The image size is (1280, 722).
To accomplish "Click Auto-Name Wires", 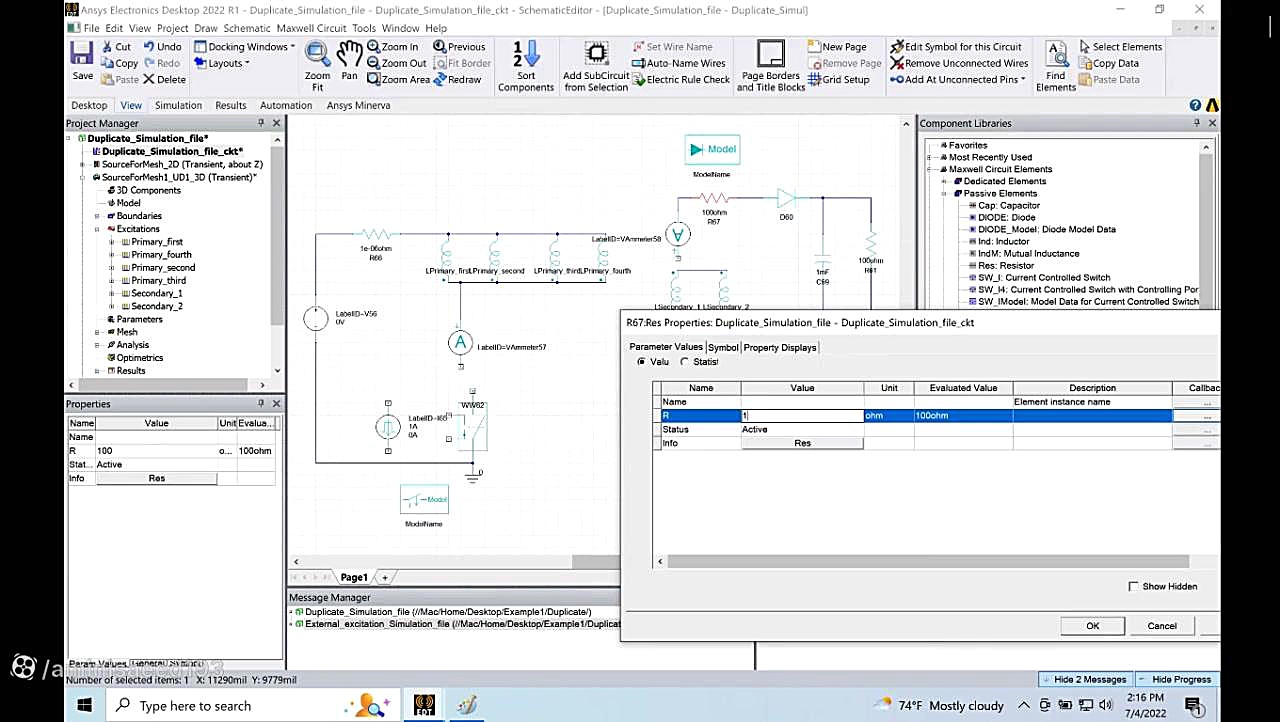I will [678, 63].
